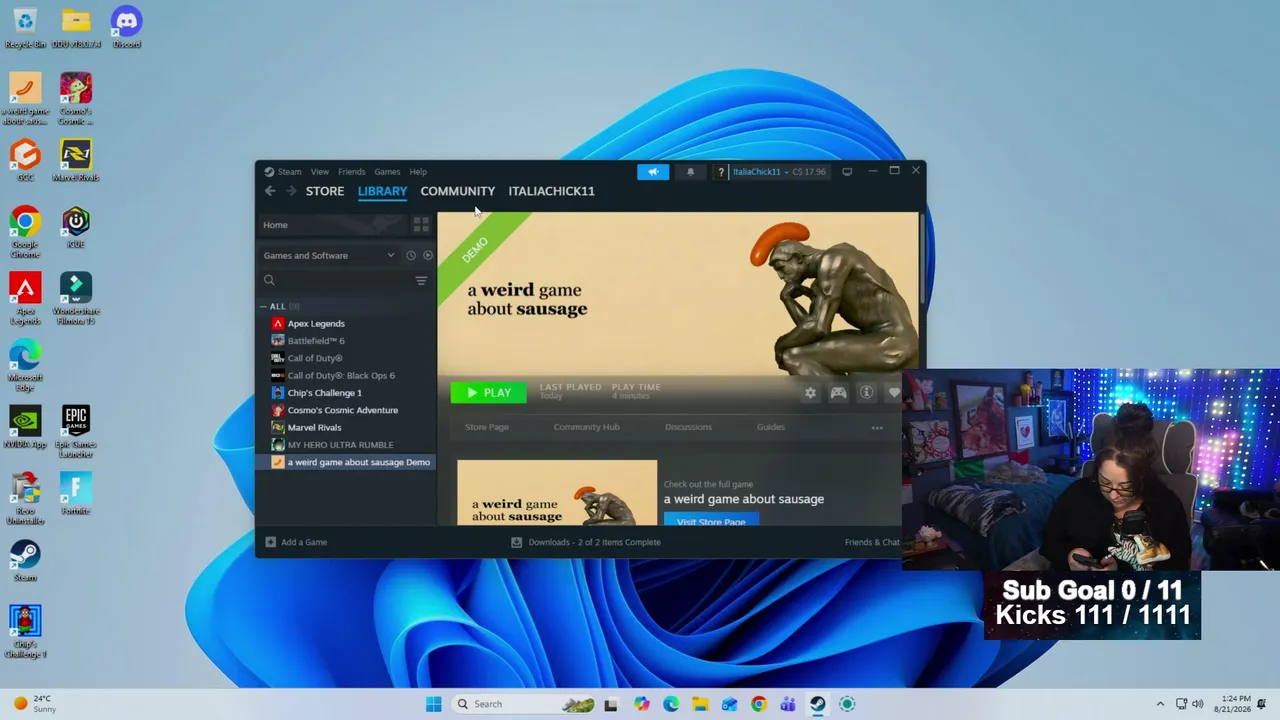Open the Games menu
1280x720 pixels.
coord(387,172)
